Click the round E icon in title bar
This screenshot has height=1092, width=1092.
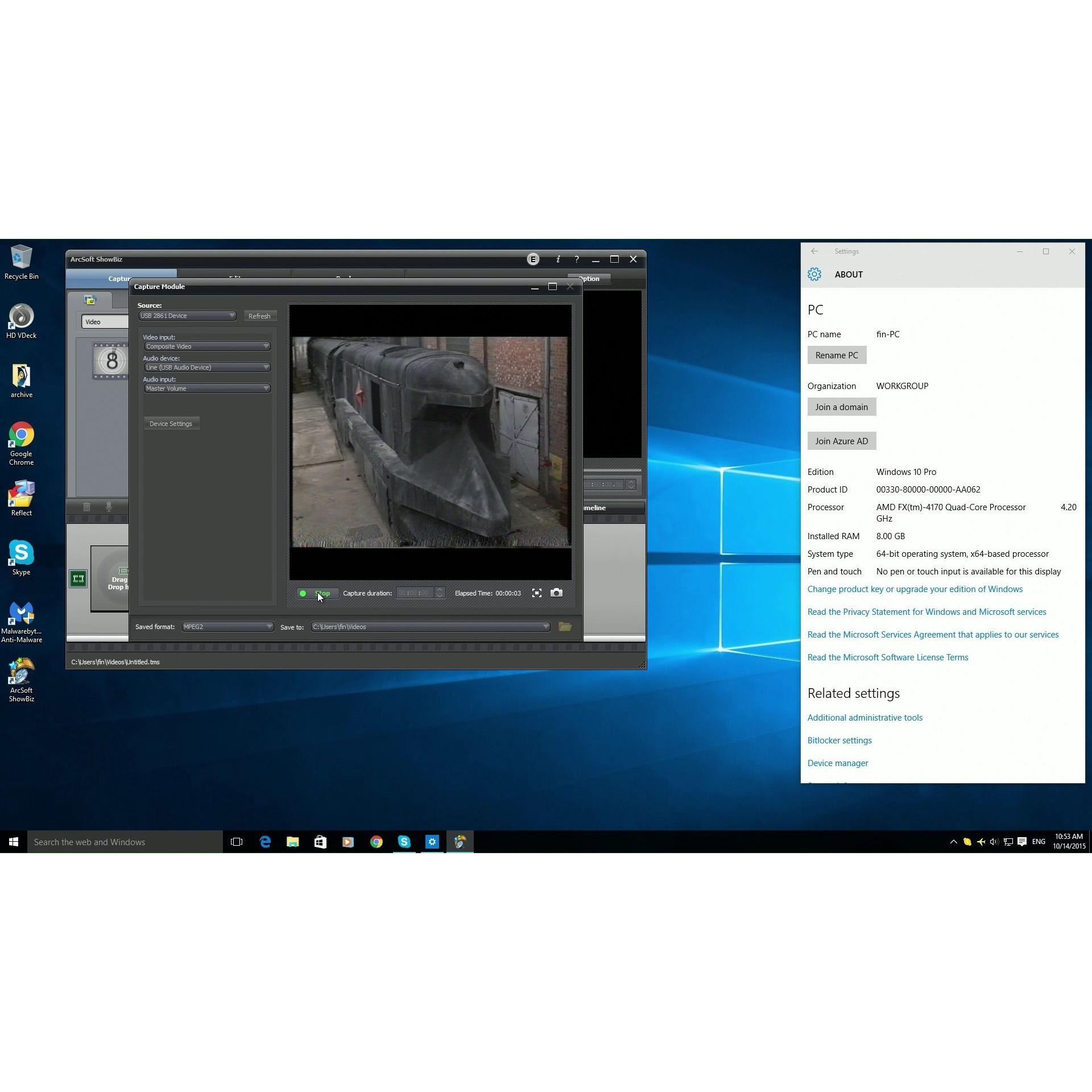533,259
